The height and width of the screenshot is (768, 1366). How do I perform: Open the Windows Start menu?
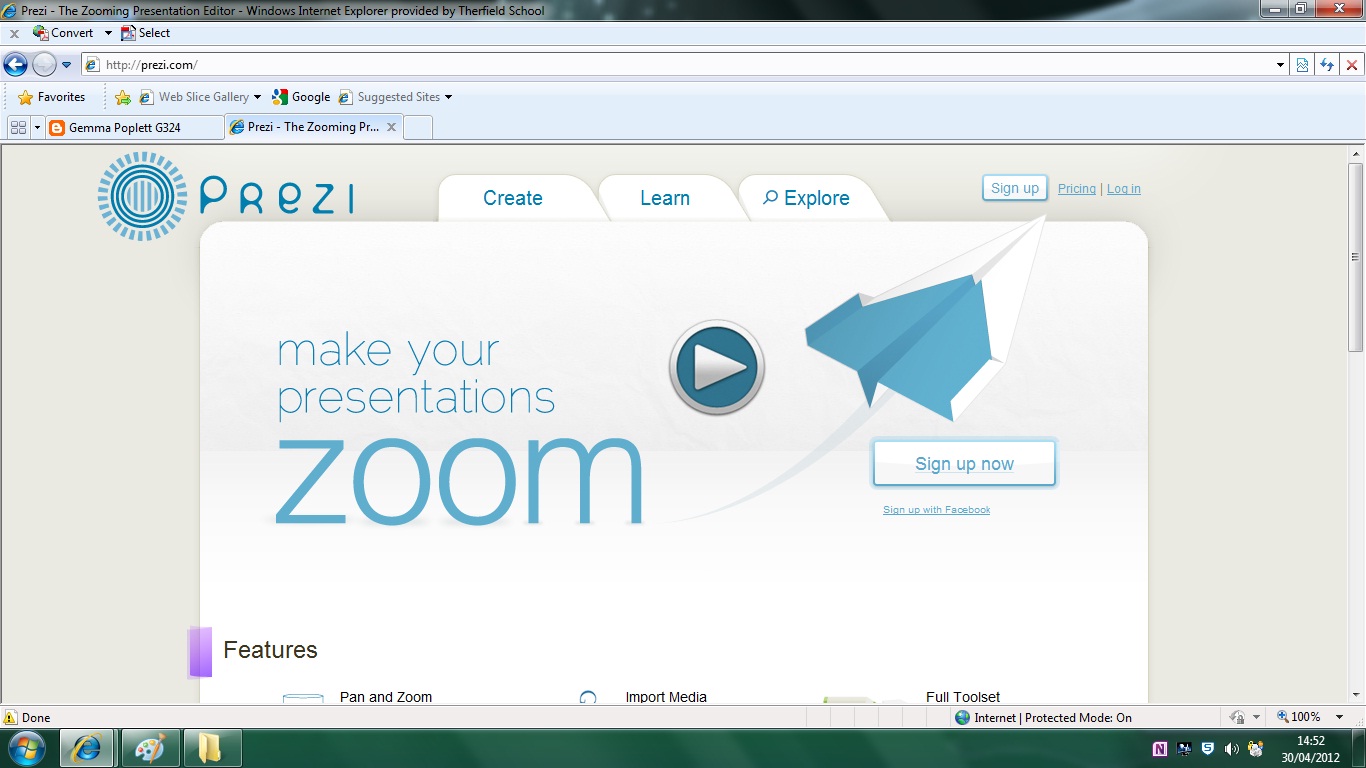26,748
